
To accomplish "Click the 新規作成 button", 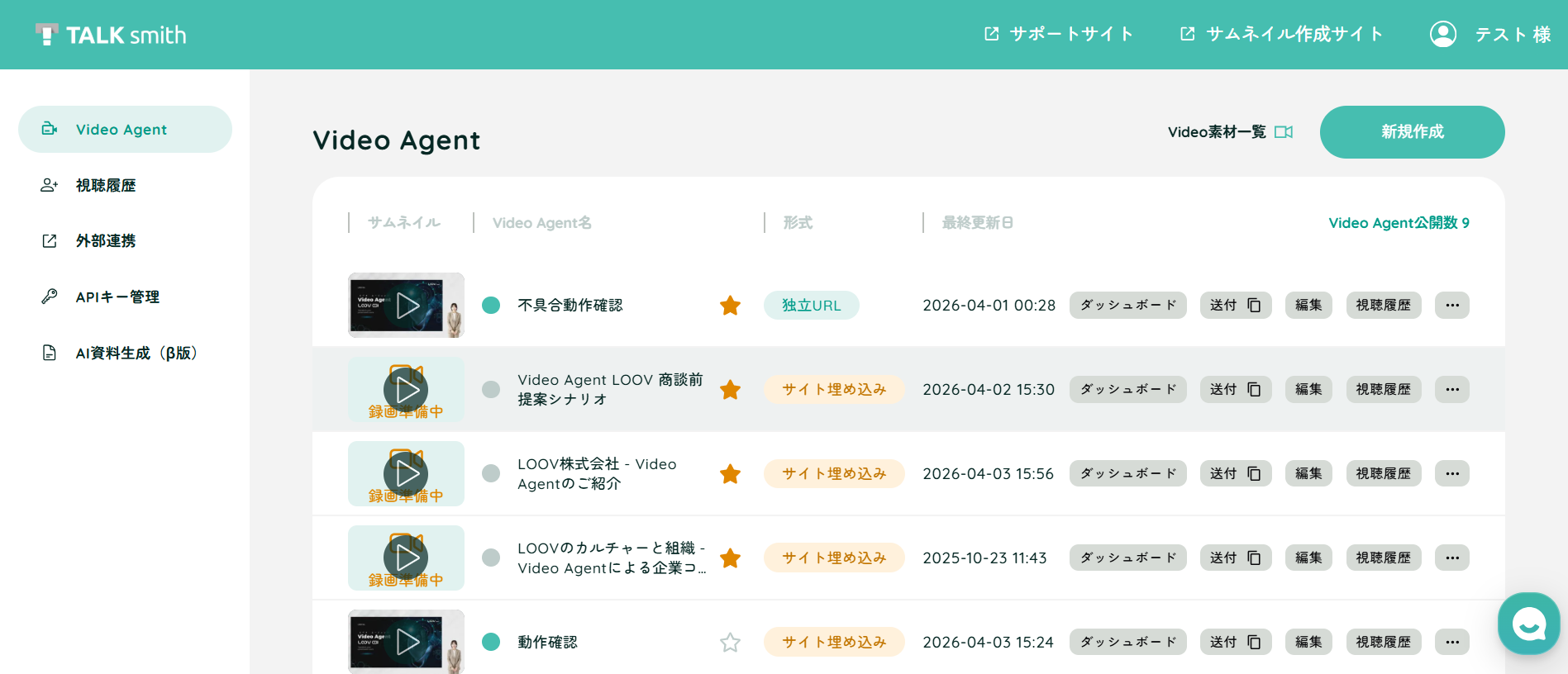I will click(1412, 132).
